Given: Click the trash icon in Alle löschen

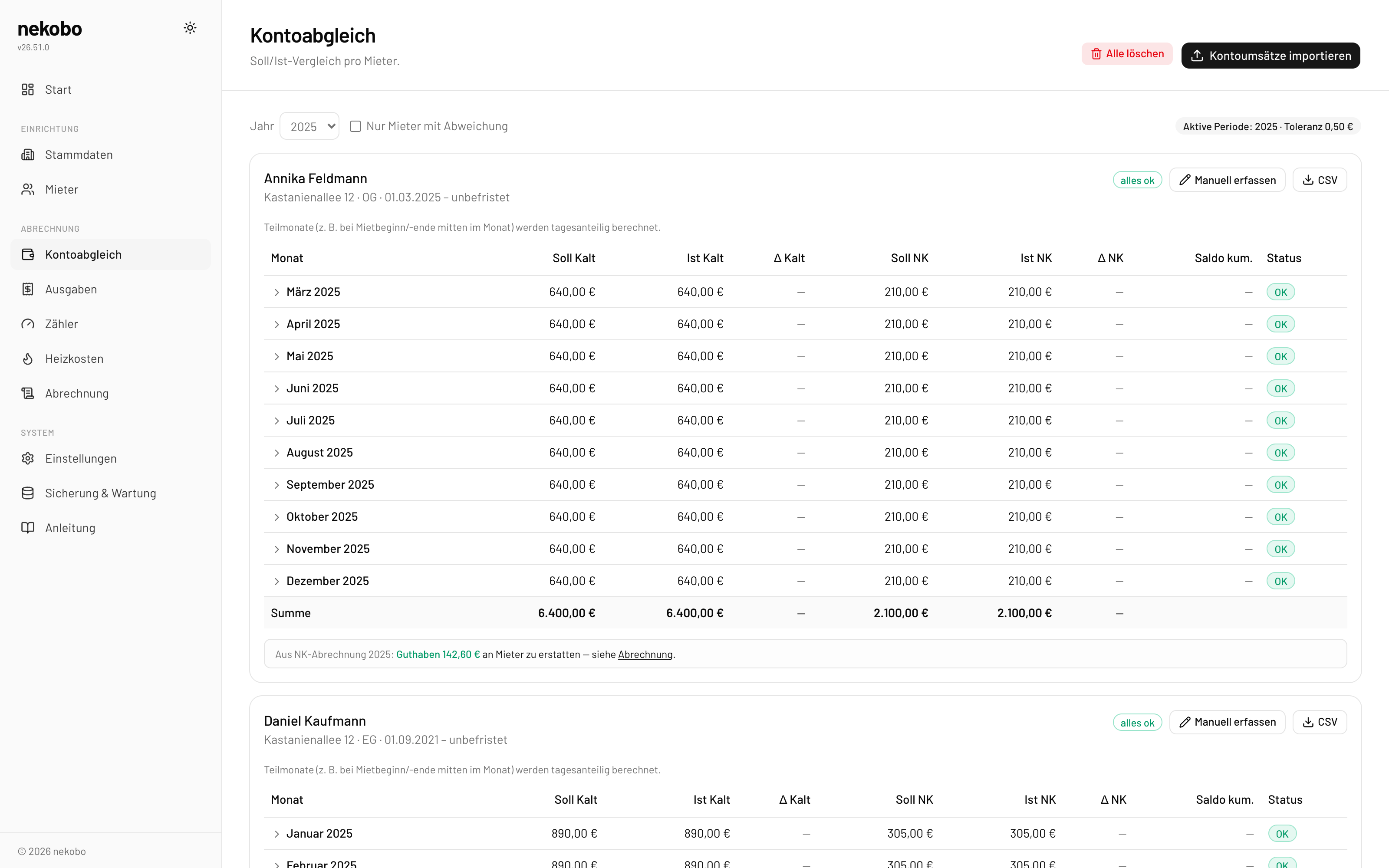Looking at the screenshot, I should 1096,54.
